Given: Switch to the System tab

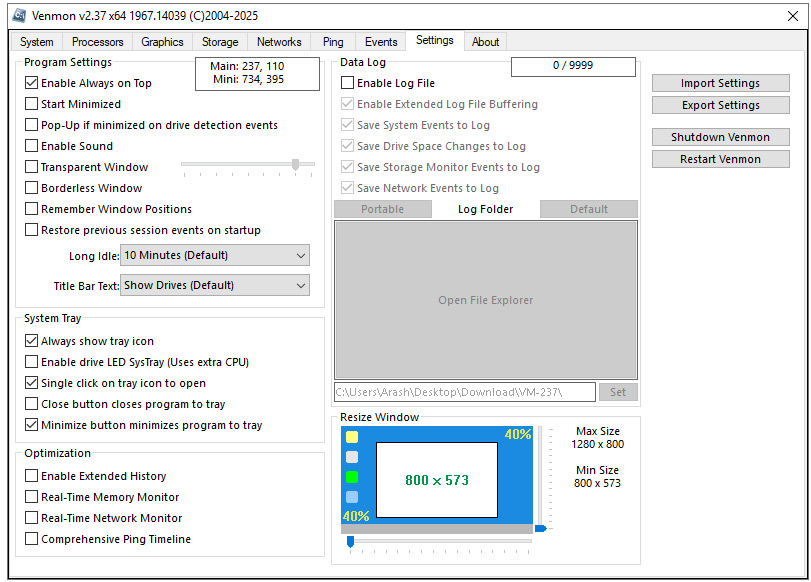Looking at the screenshot, I should [x=37, y=42].
